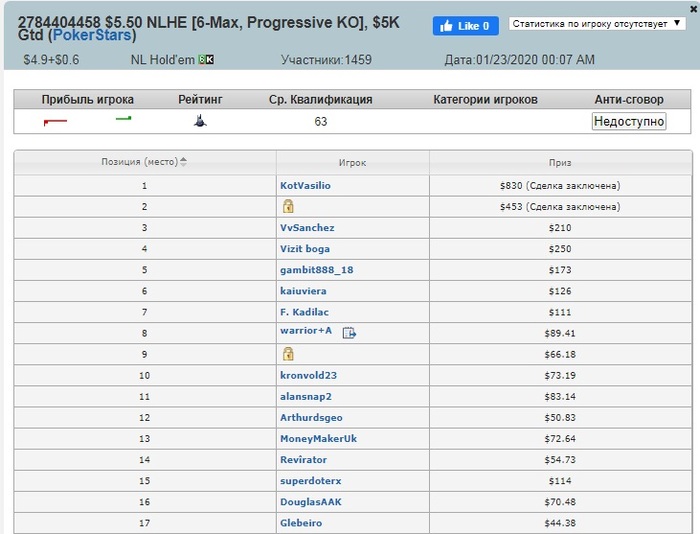This screenshot has height=534, width=700.
Task: Click the Рейтинг header
Action: coord(200,99)
